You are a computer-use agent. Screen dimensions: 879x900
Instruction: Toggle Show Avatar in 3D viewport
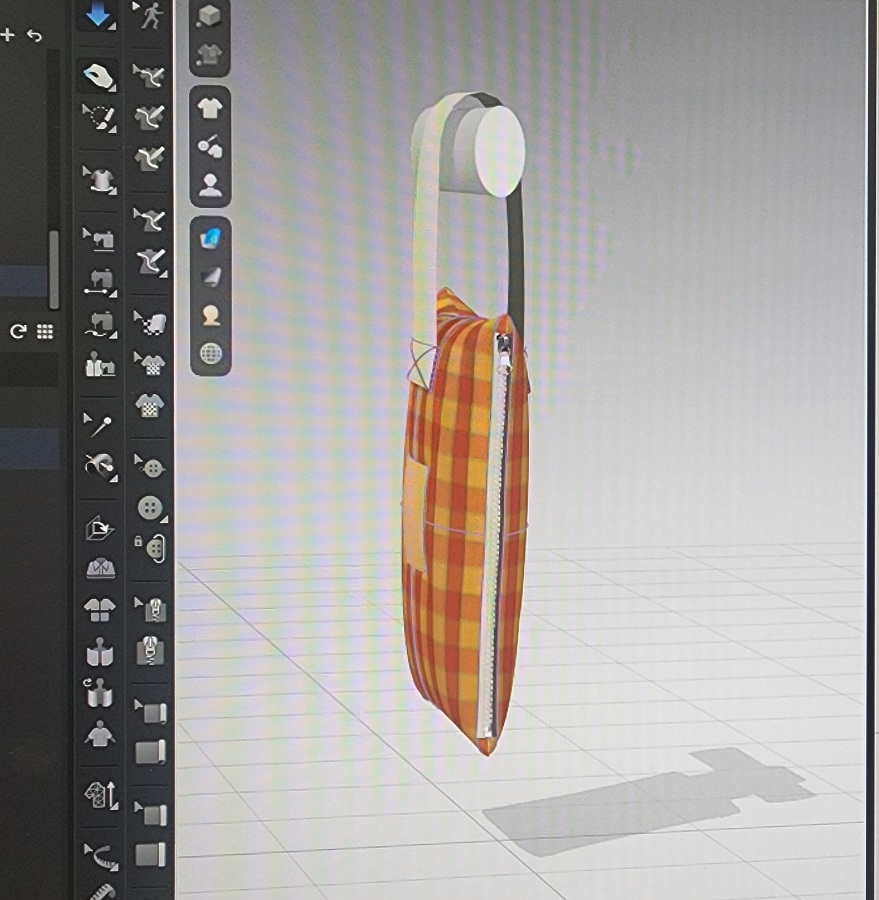(210, 184)
